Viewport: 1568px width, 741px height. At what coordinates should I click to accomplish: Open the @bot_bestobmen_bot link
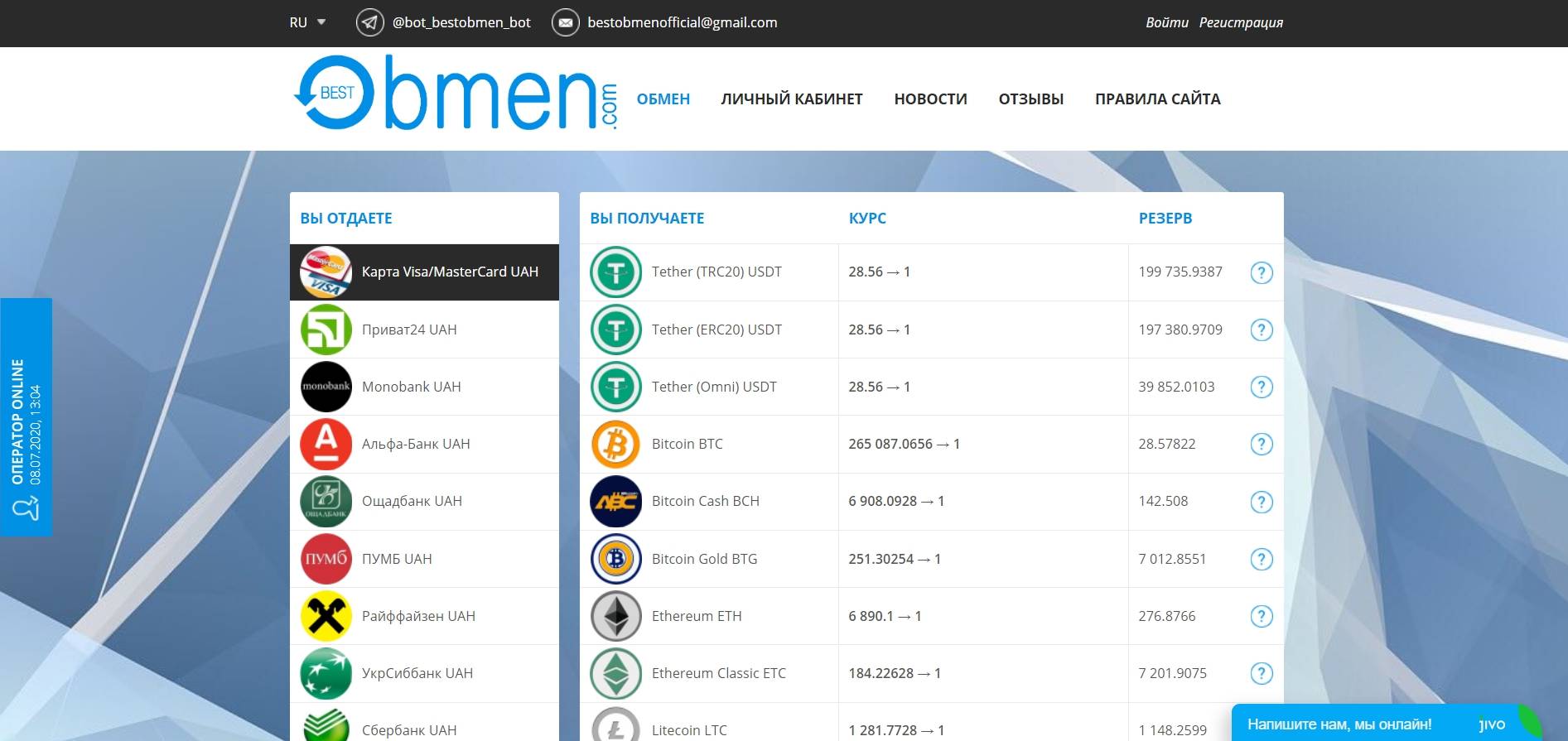(x=461, y=22)
